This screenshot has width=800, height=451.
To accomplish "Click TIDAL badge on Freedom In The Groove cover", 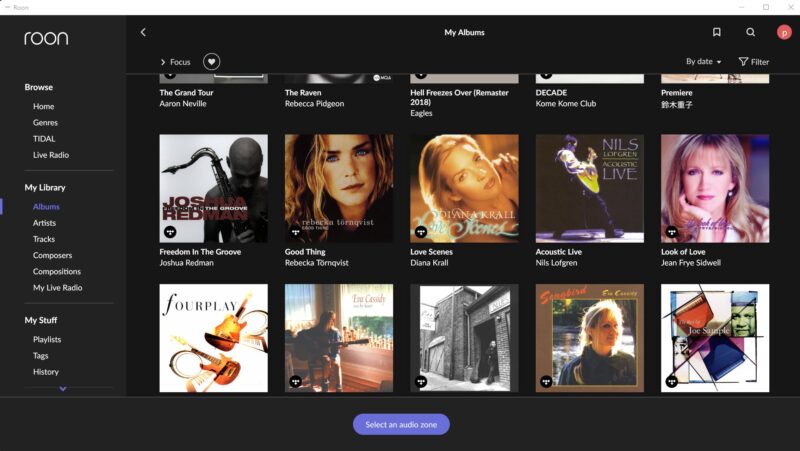I will point(170,232).
